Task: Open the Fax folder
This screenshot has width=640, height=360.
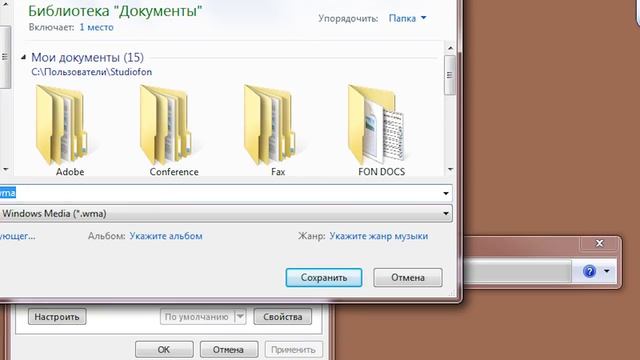Action: 274,130
